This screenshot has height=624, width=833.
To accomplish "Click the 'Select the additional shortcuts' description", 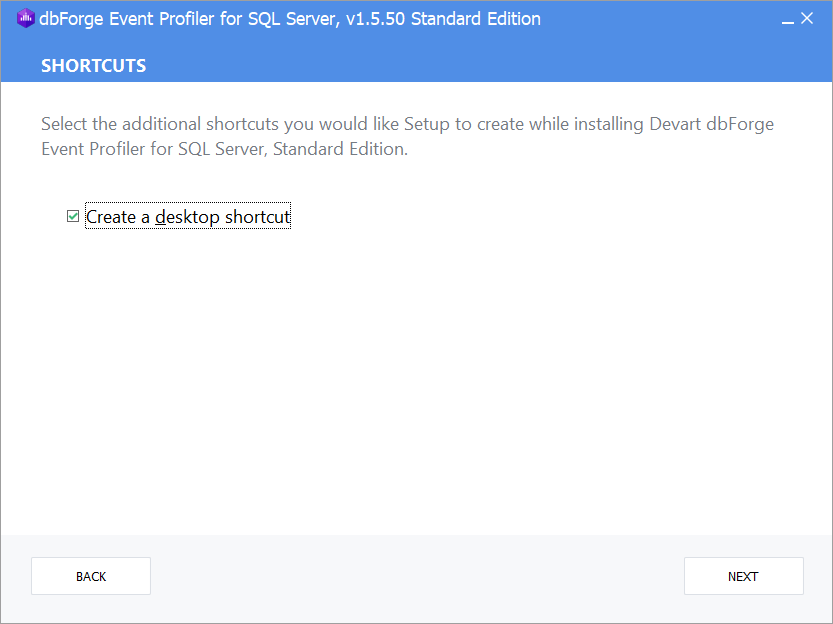I will tap(407, 136).
